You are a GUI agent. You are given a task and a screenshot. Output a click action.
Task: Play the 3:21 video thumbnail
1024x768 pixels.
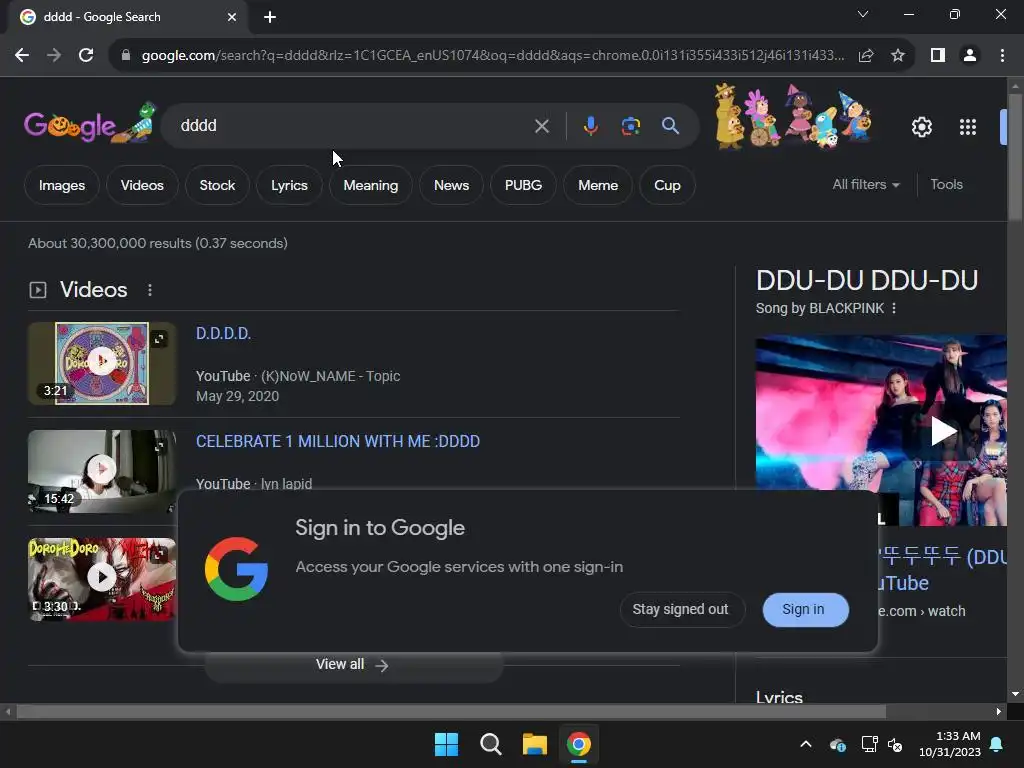tap(102, 363)
